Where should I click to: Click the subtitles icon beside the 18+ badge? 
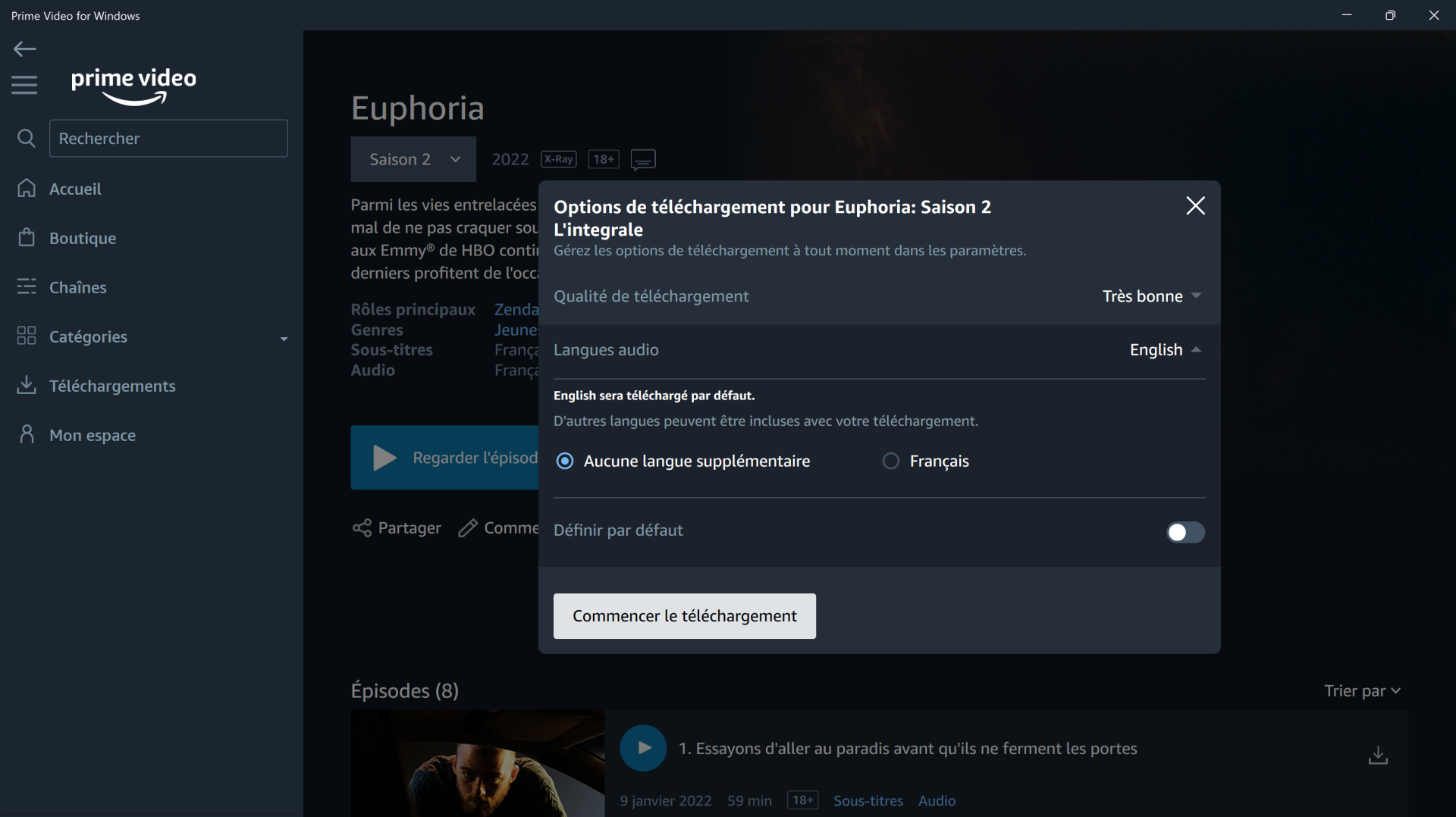pos(643,160)
